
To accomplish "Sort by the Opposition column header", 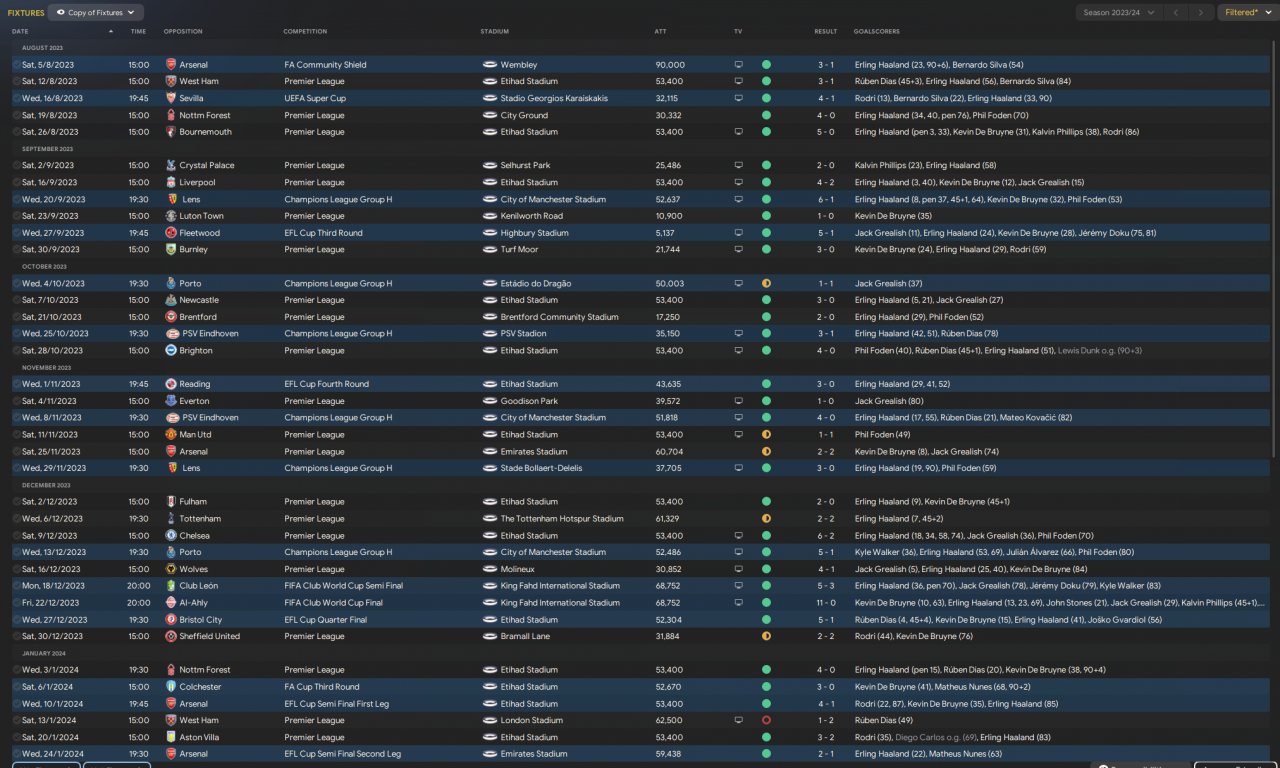I will tap(183, 31).
